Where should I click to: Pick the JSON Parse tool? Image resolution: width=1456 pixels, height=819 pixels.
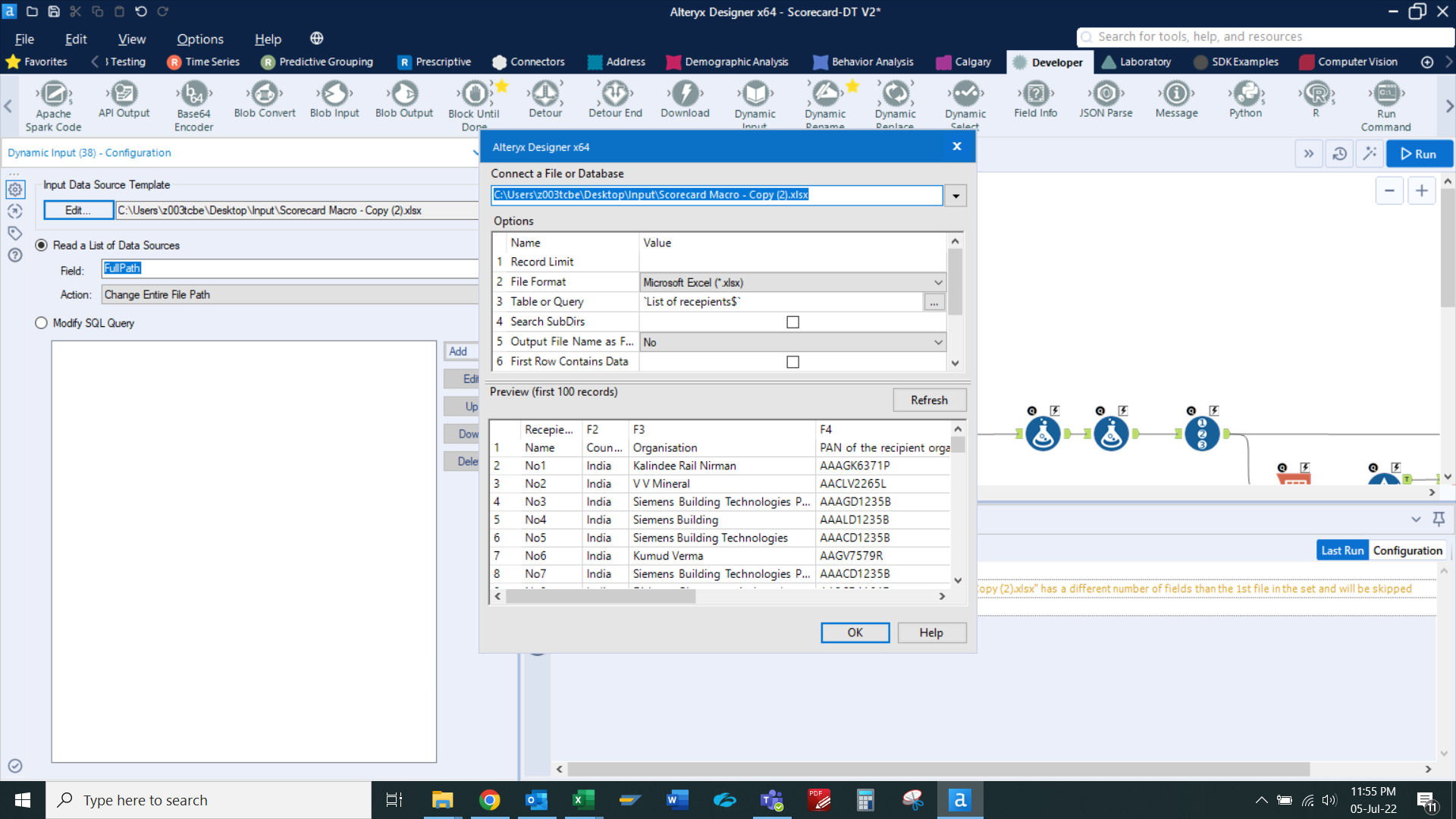[1106, 94]
